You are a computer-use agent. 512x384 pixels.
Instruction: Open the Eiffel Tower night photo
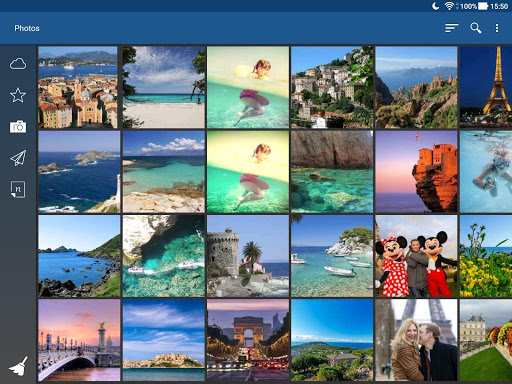pos(486,87)
